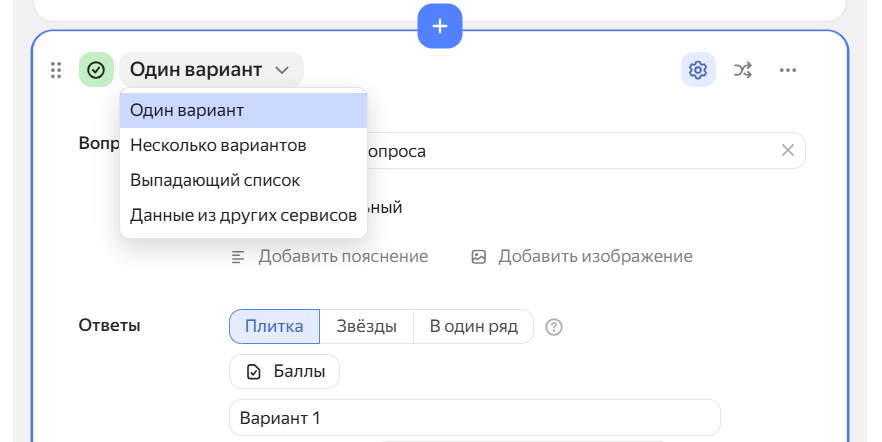This screenshot has height=442, width=882.
Task: Grab the six-dot drag handle of the question
Action: click(x=56, y=70)
